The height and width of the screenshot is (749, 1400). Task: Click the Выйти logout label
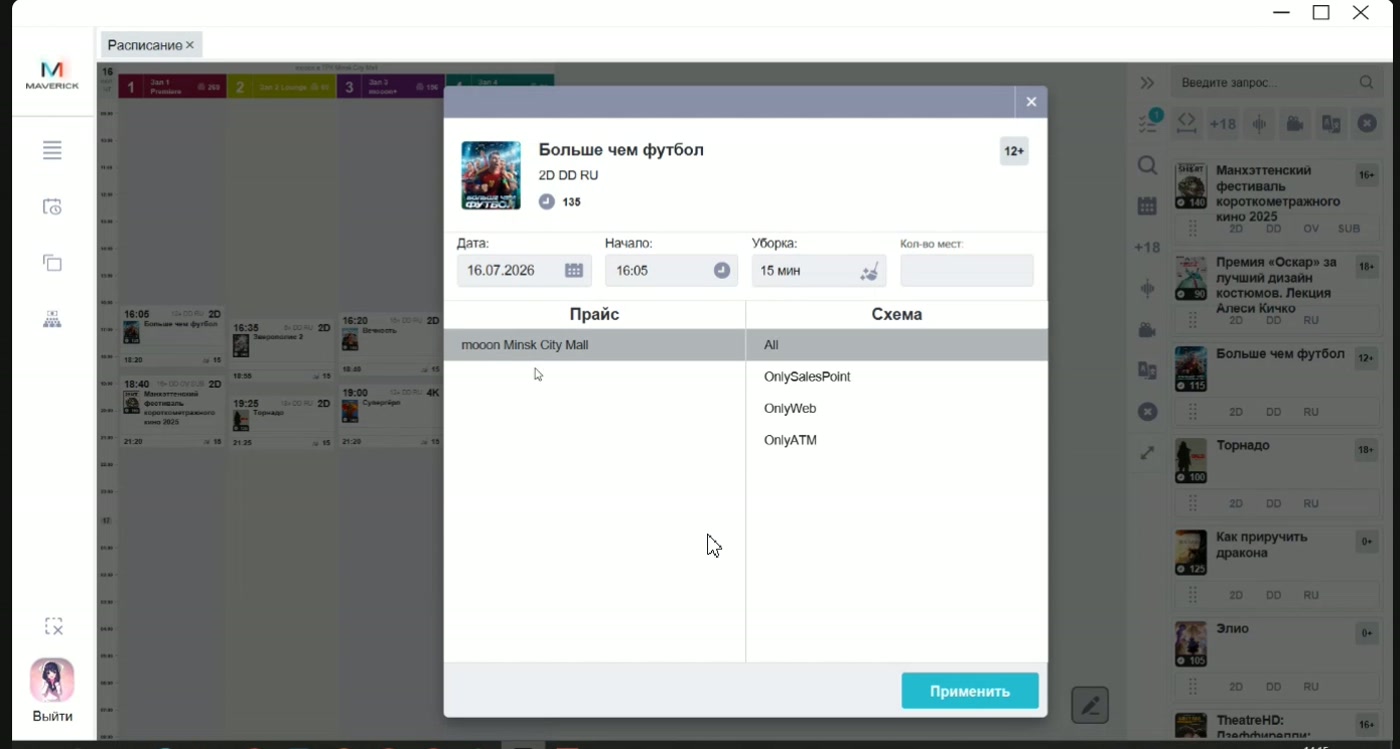[x=52, y=716]
